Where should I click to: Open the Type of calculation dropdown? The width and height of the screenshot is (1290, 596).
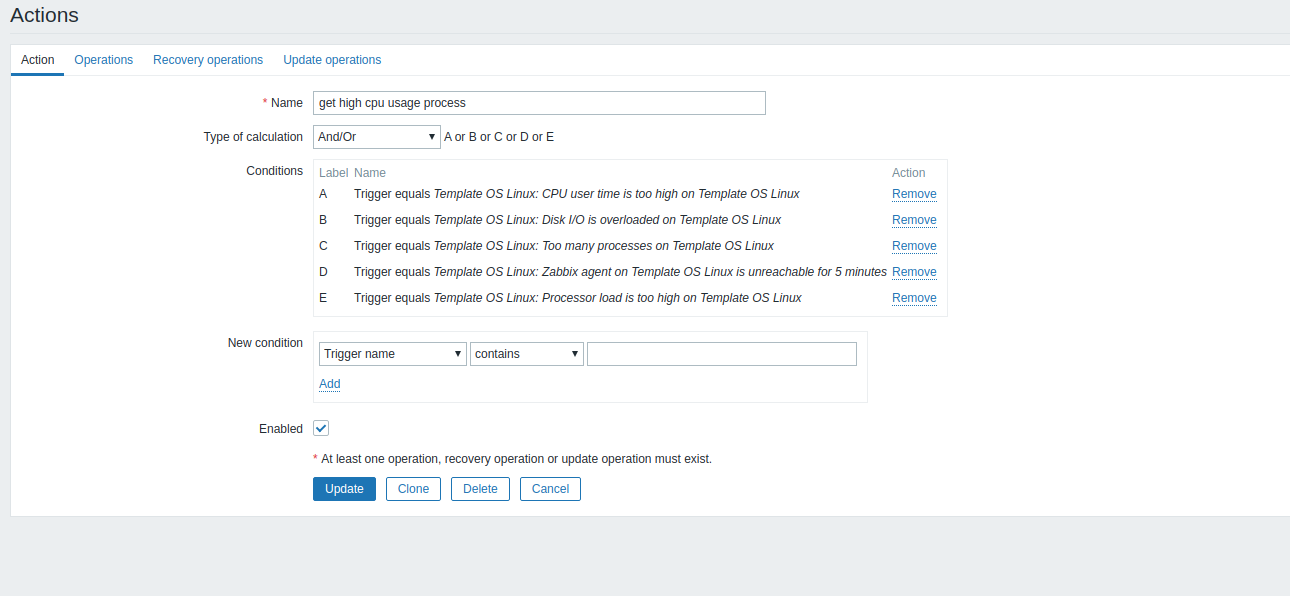[376, 137]
